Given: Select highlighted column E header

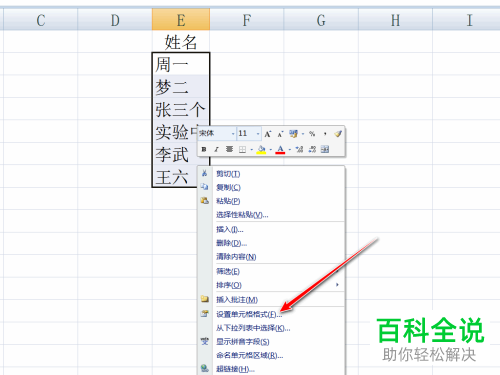Looking at the screenshot, I should [181, 20].
